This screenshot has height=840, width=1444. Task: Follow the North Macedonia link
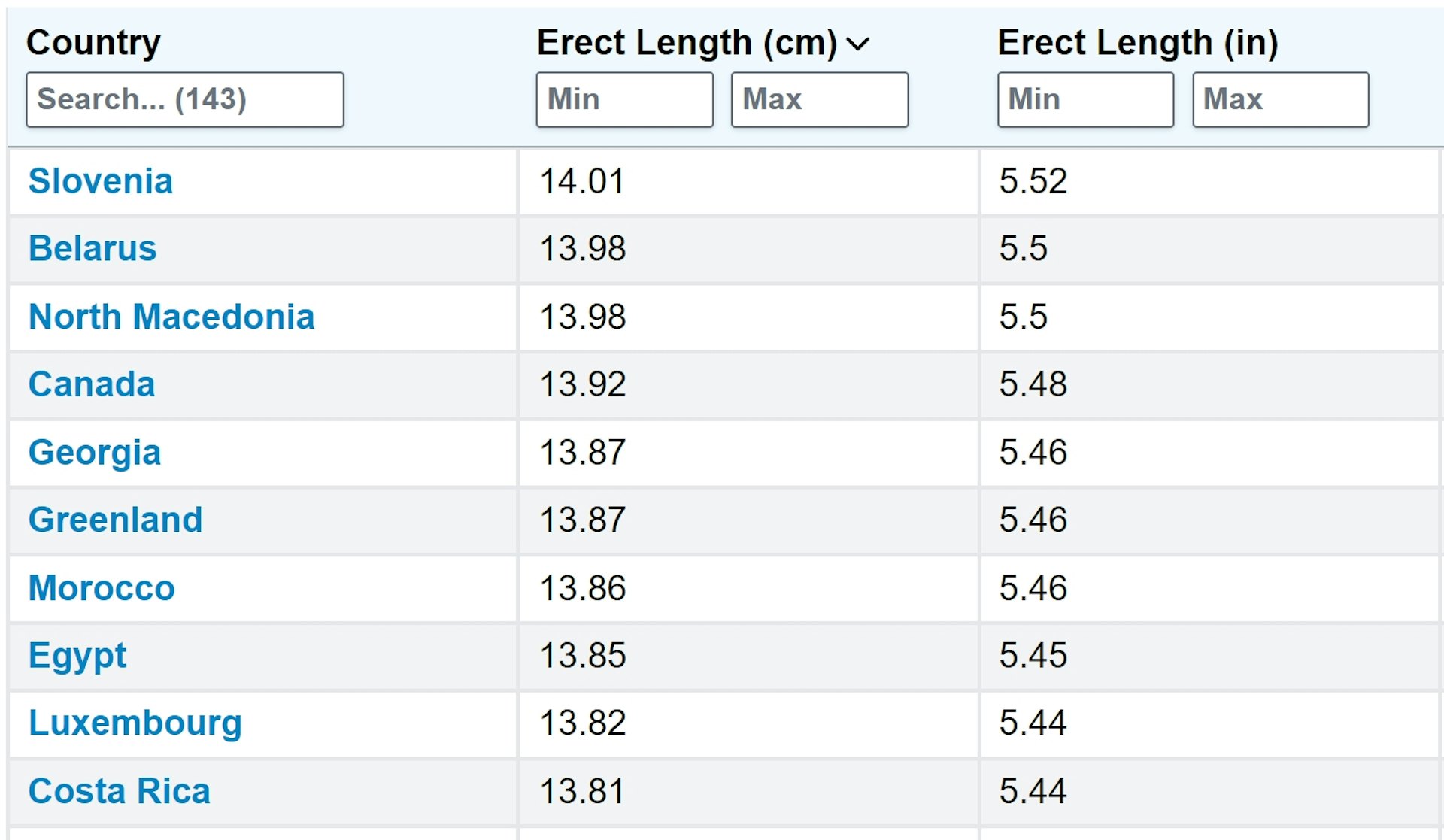tap(171, 317)
